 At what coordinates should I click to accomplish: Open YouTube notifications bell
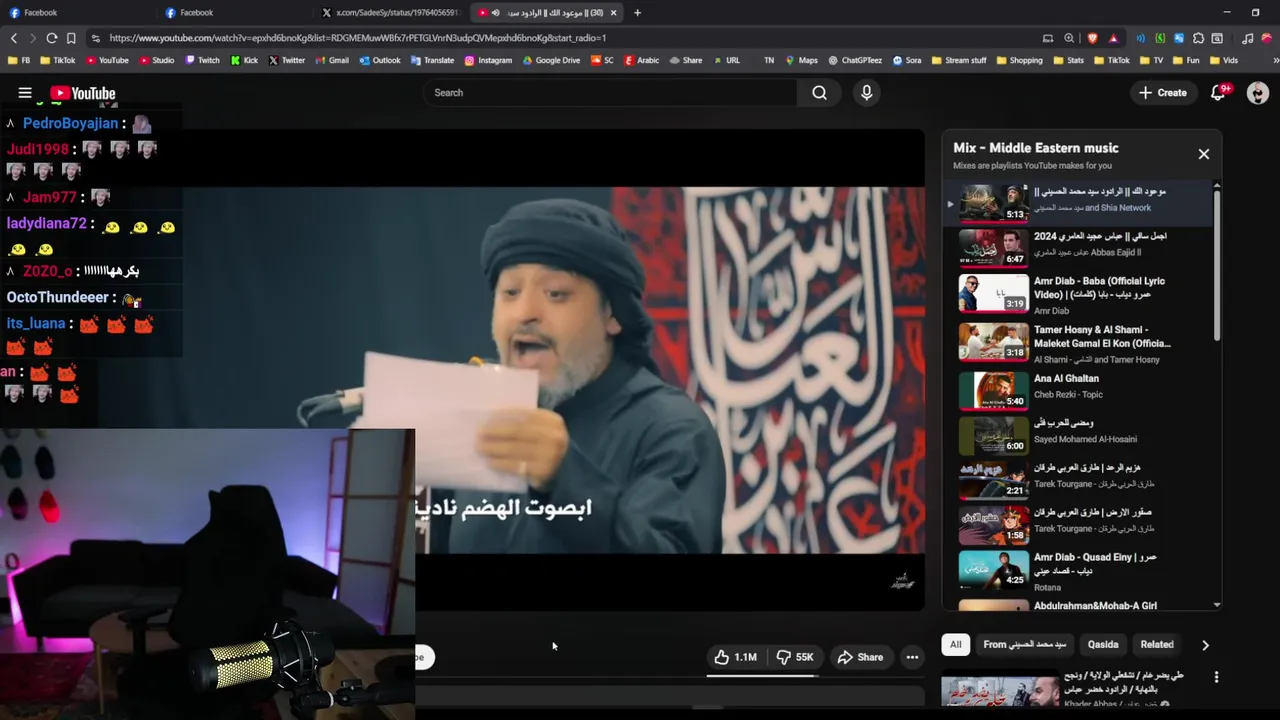pyautogui.click(x=1218, y=93)
